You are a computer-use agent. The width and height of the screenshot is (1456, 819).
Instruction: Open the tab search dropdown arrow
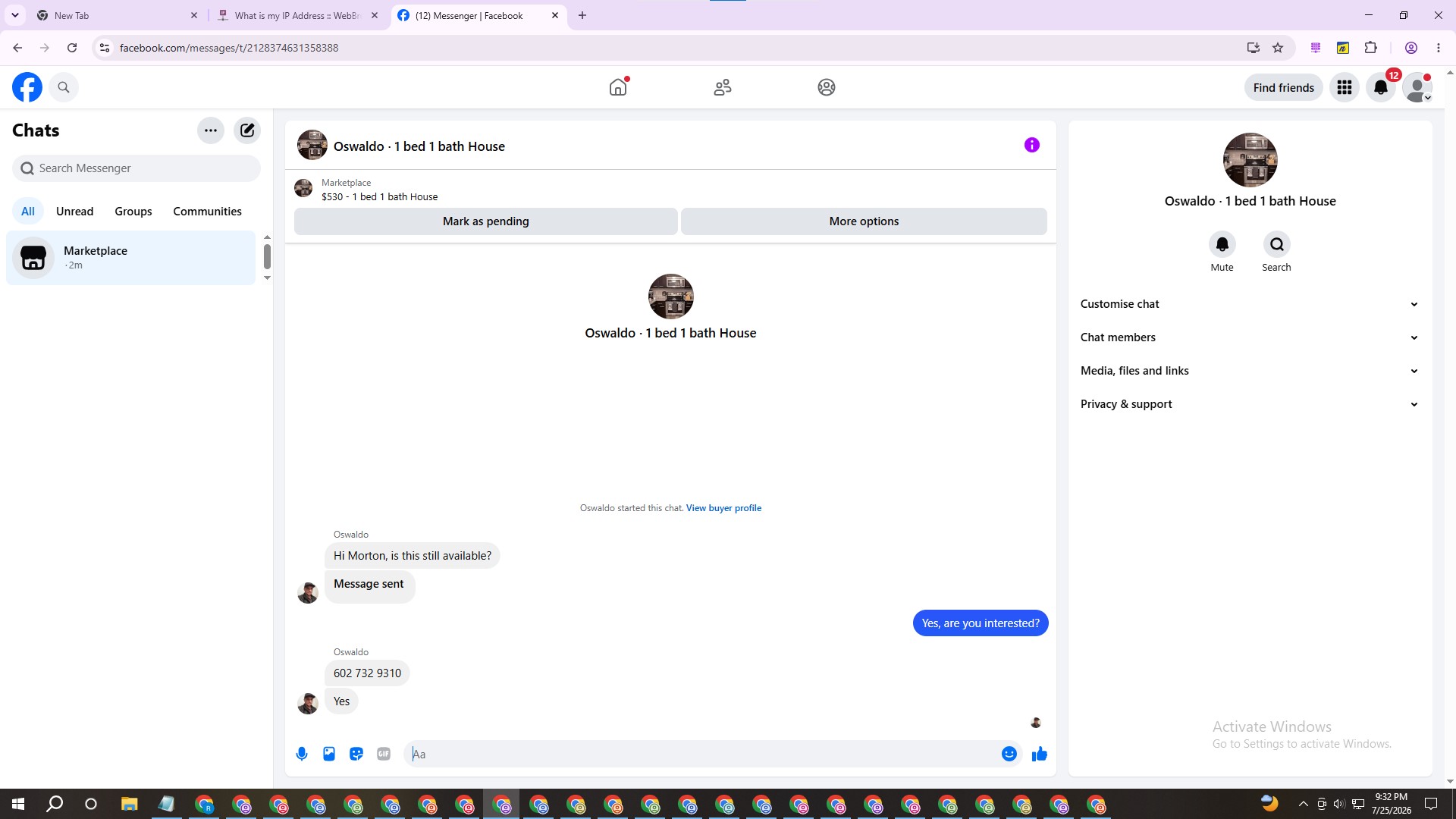(x=15, y=15)
